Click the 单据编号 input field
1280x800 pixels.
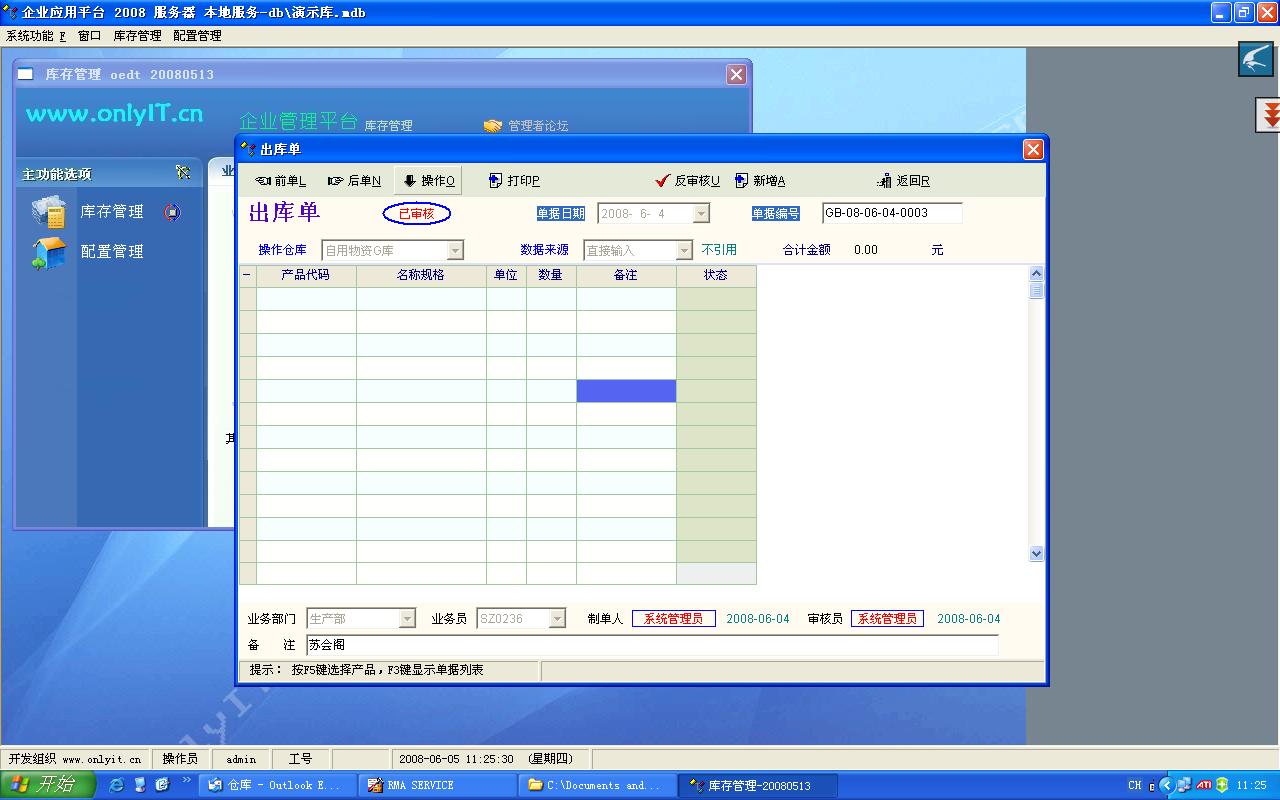(x=891, y=213)
